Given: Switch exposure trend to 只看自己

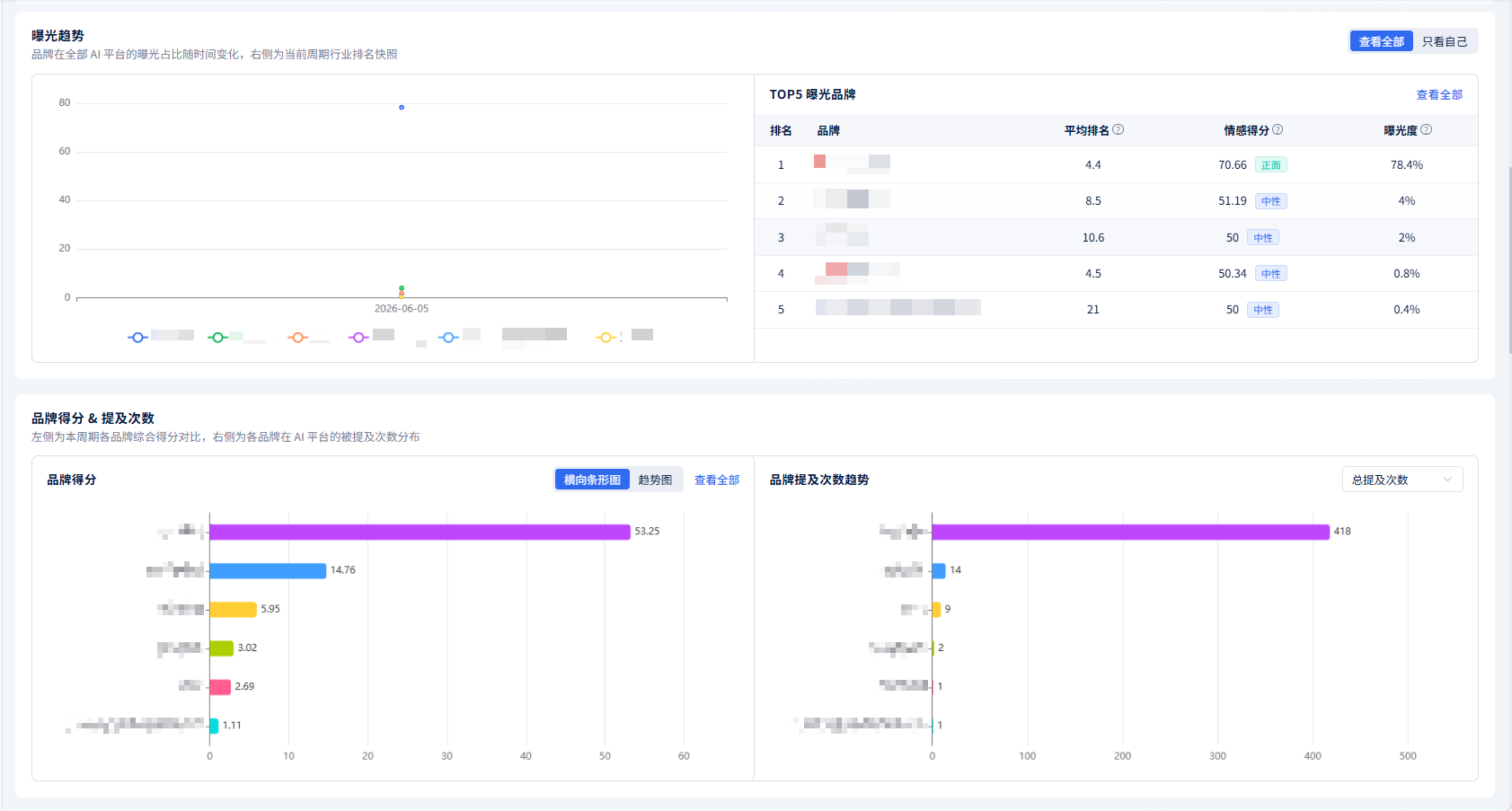Looking at the screenshot, I should click(1445, 41).
